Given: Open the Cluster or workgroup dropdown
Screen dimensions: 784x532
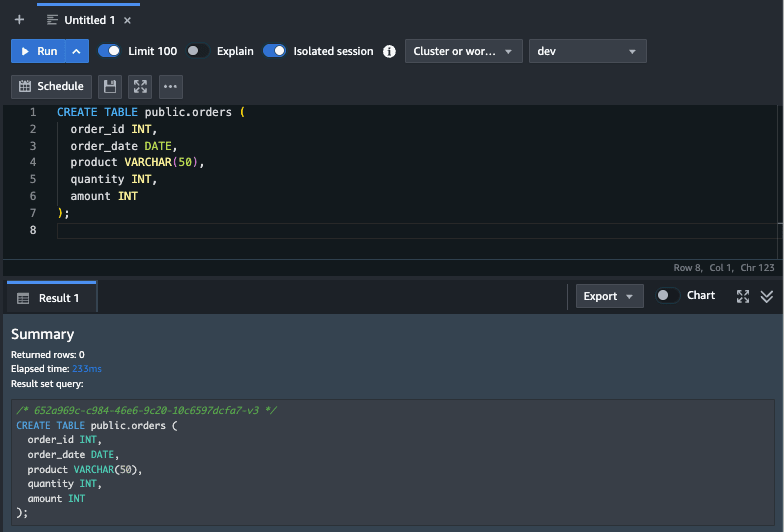Looking at the screenshot, I should 464,51.
